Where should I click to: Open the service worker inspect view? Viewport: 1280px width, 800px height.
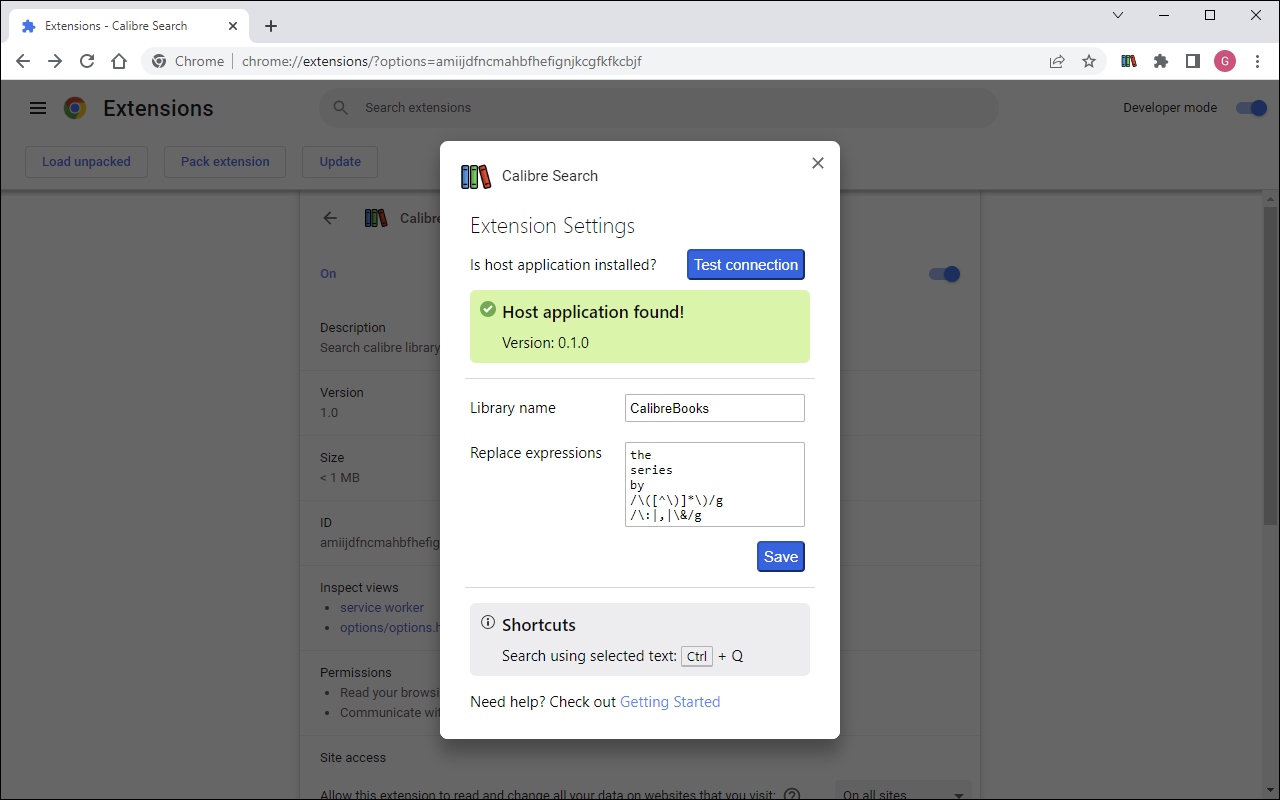[382, 607]
